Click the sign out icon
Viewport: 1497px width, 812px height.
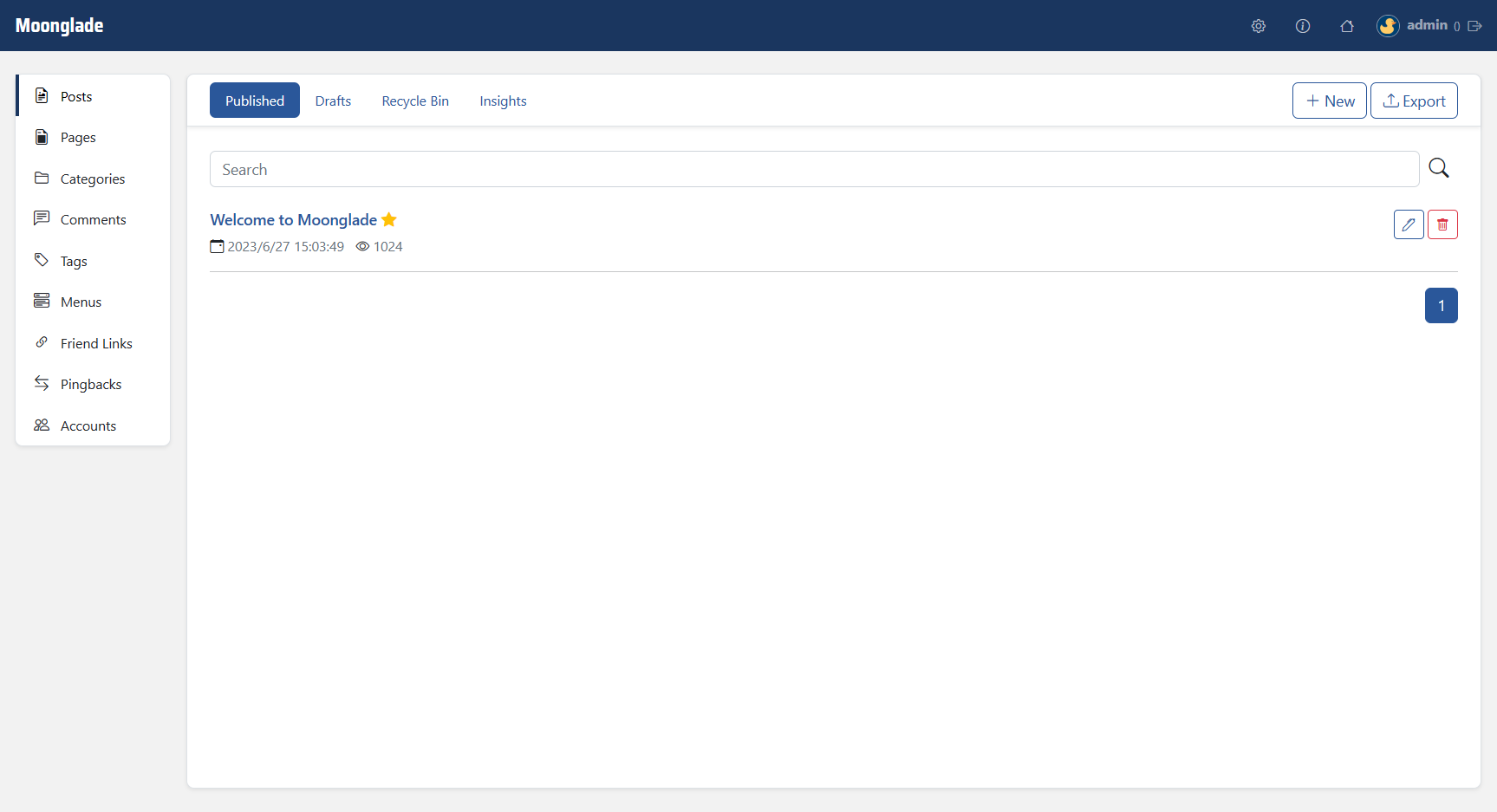tap(1474, 26)
